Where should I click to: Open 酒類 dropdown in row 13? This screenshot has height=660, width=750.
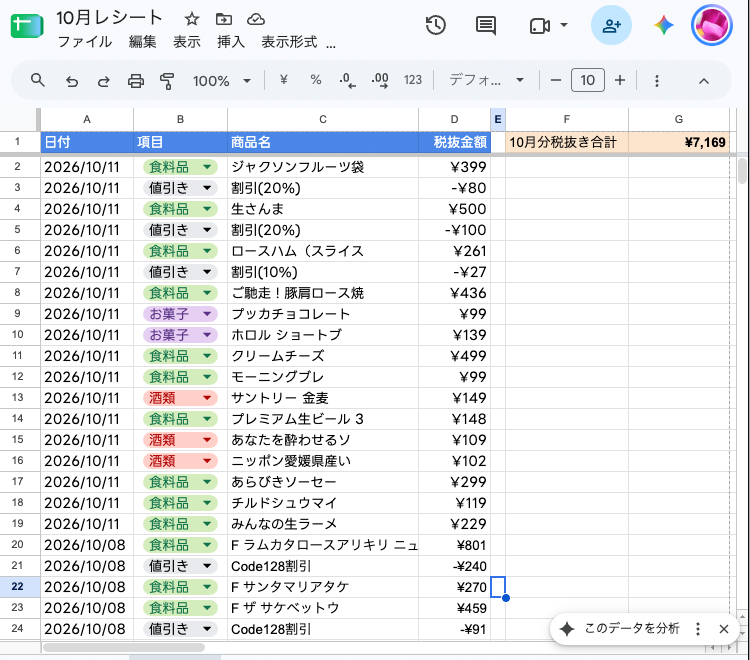[x=207, y=398]
